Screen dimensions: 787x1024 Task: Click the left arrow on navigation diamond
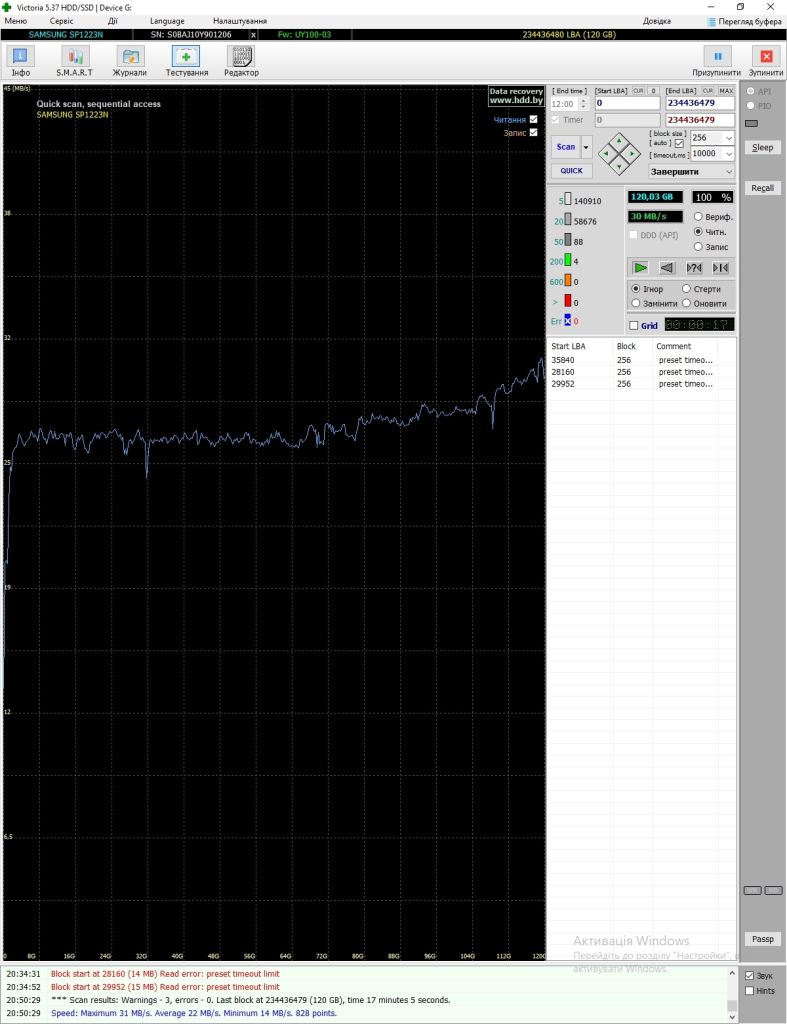click(605, 154)
